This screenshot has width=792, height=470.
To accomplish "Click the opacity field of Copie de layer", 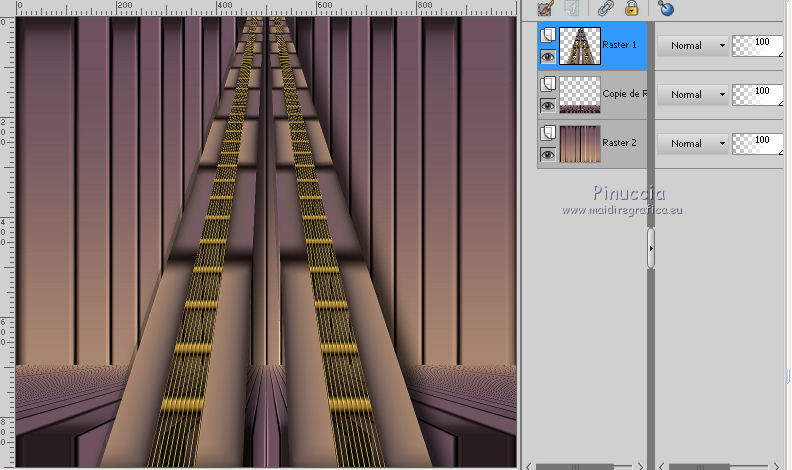I will pyautogui.click(x=758, y=94).
